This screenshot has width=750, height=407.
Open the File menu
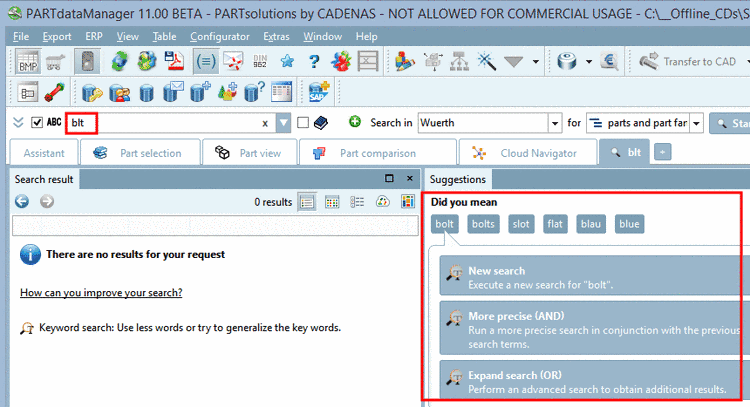coord(21,36)
